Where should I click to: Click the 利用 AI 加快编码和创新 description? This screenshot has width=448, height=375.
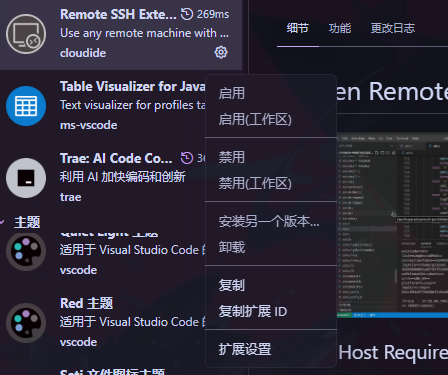click(x=122, y=177)
